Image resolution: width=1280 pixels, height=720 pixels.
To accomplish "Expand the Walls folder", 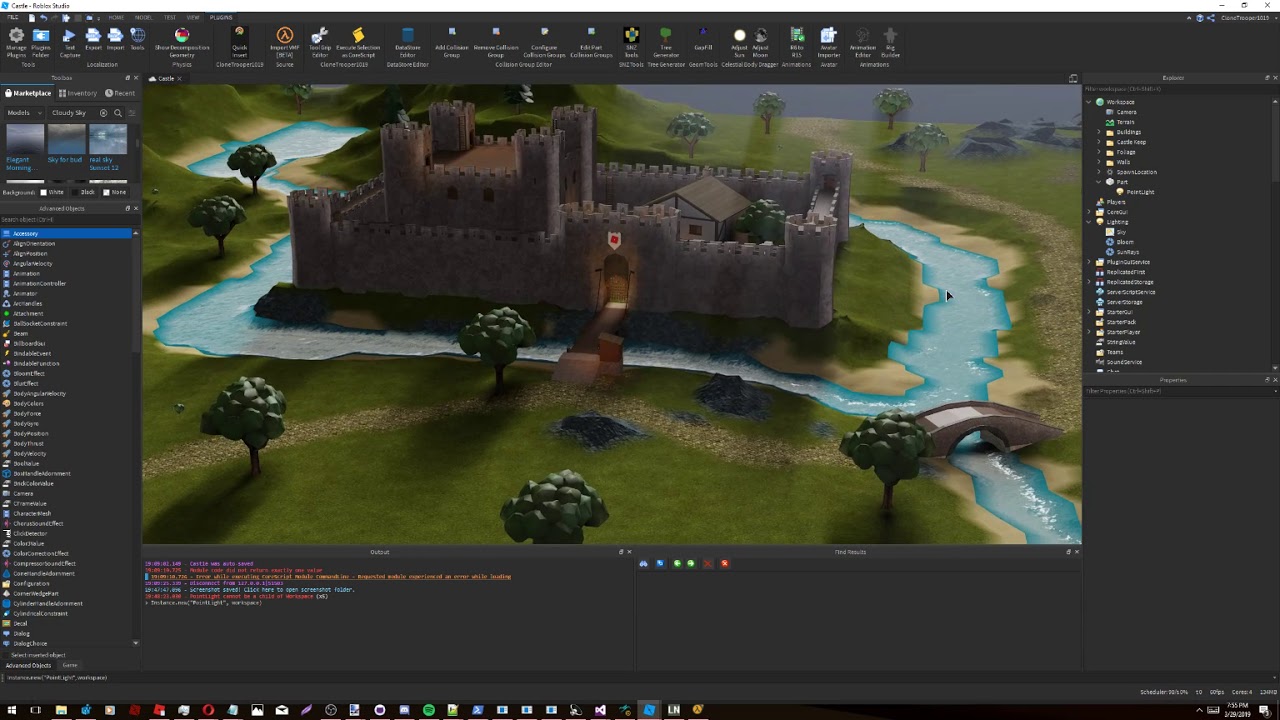I will click(x=1099, y=162).
